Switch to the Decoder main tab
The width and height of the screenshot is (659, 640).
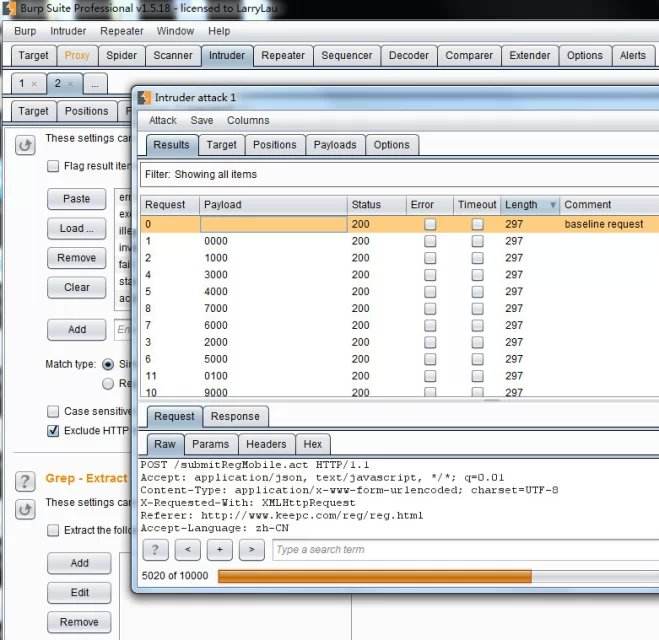tap(409, 56)
